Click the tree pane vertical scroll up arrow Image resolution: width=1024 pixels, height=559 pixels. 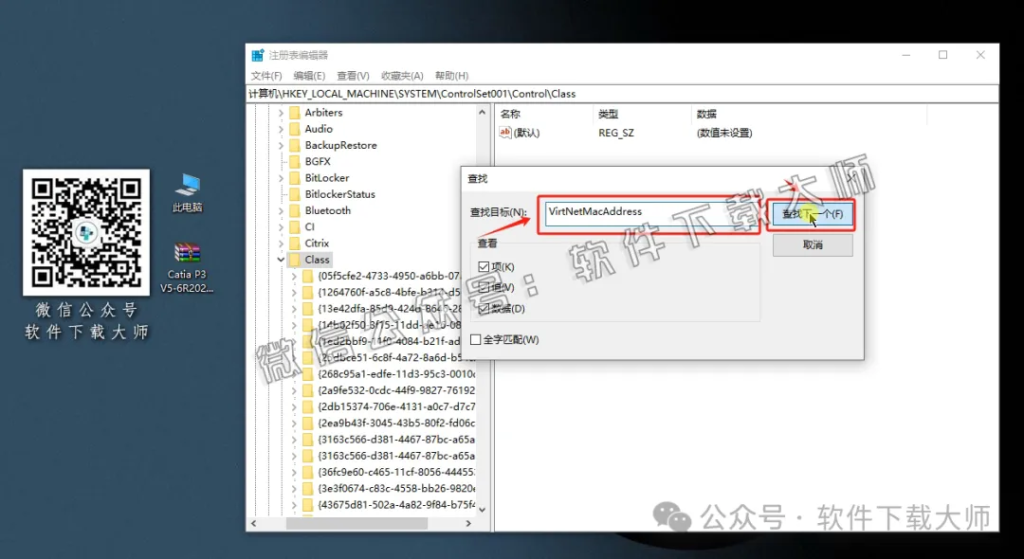click(483, 112)
